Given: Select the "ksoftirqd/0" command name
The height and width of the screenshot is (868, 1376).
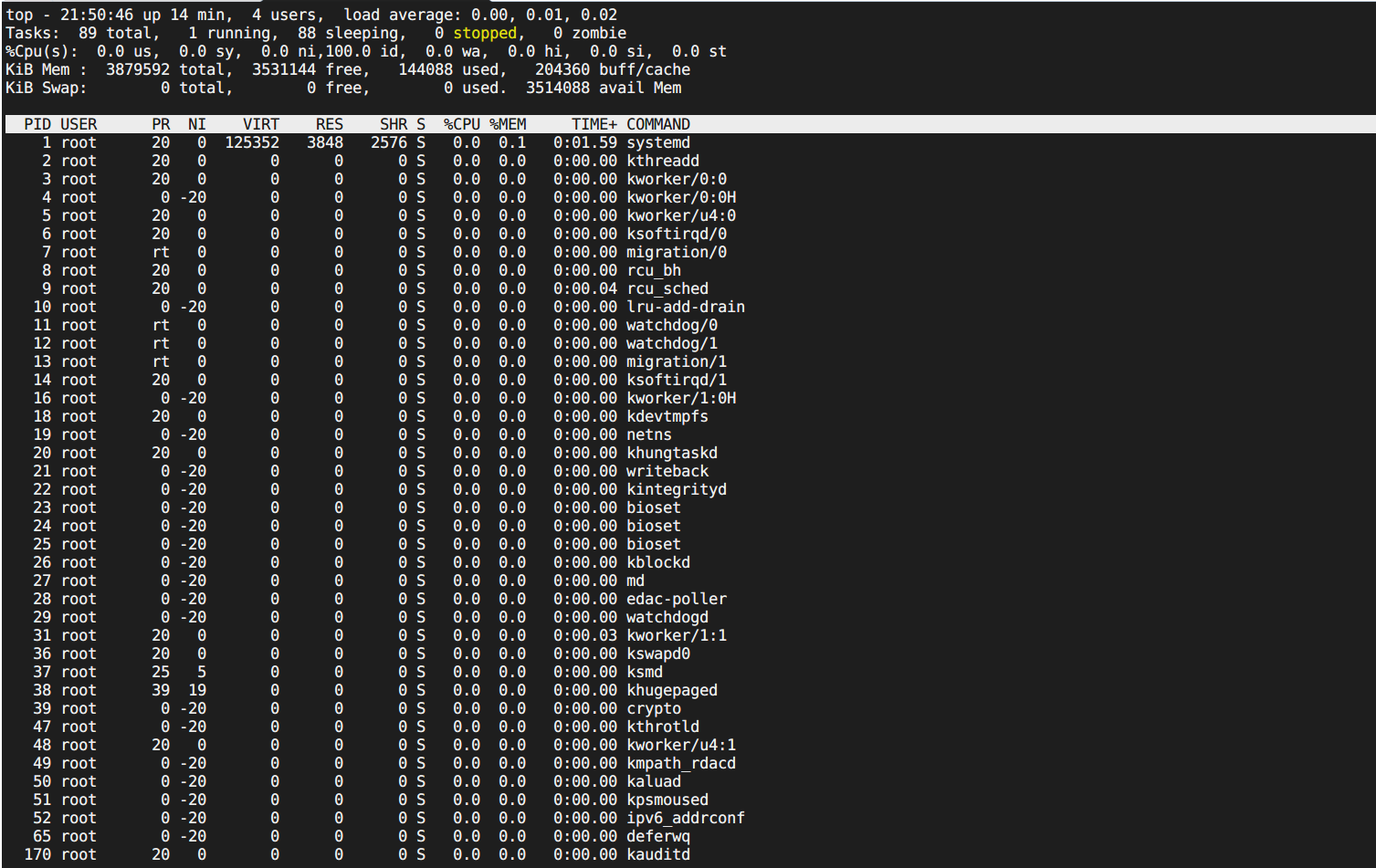Looking at the screenshot, I should pos(677,234).
